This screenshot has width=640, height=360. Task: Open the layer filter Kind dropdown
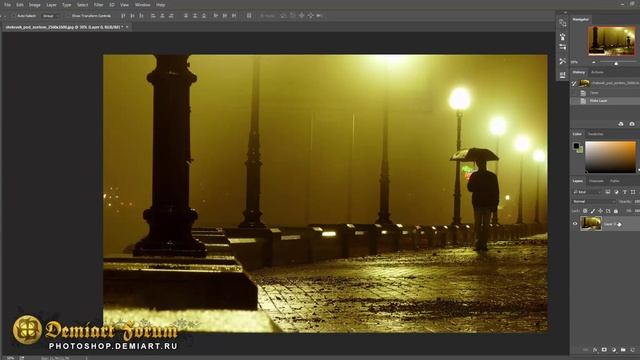point(587,192)
